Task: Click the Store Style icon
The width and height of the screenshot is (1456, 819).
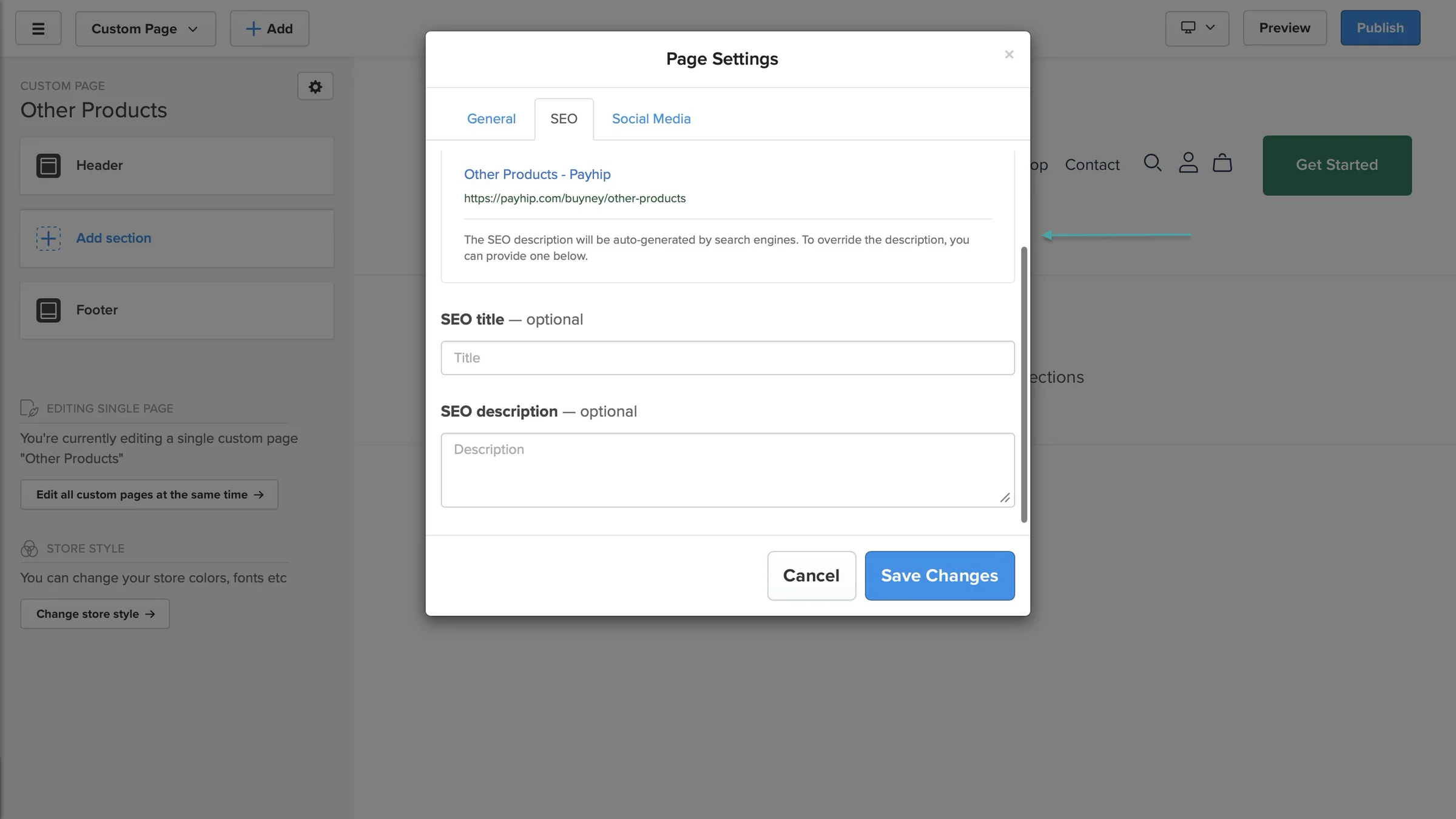Action: 29,548
